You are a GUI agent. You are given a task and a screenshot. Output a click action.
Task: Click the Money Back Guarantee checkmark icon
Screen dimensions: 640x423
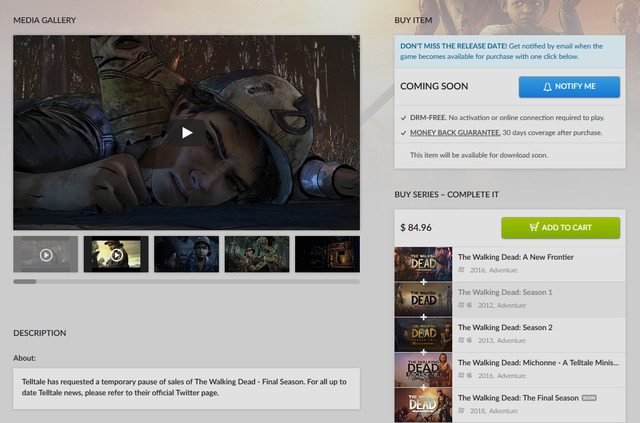click(403, 133)
